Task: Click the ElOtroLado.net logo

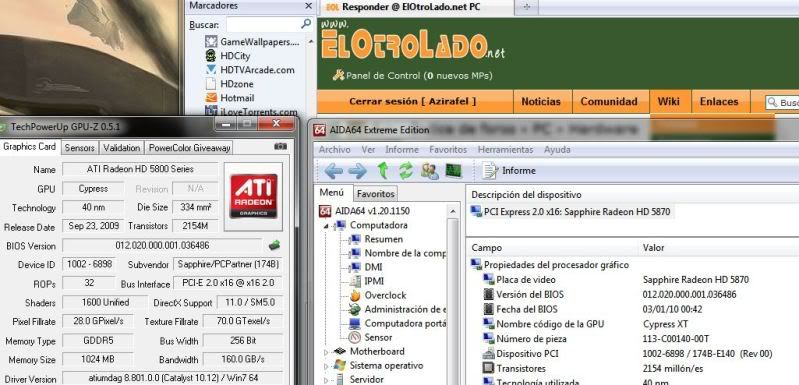Action: [413, 41]
